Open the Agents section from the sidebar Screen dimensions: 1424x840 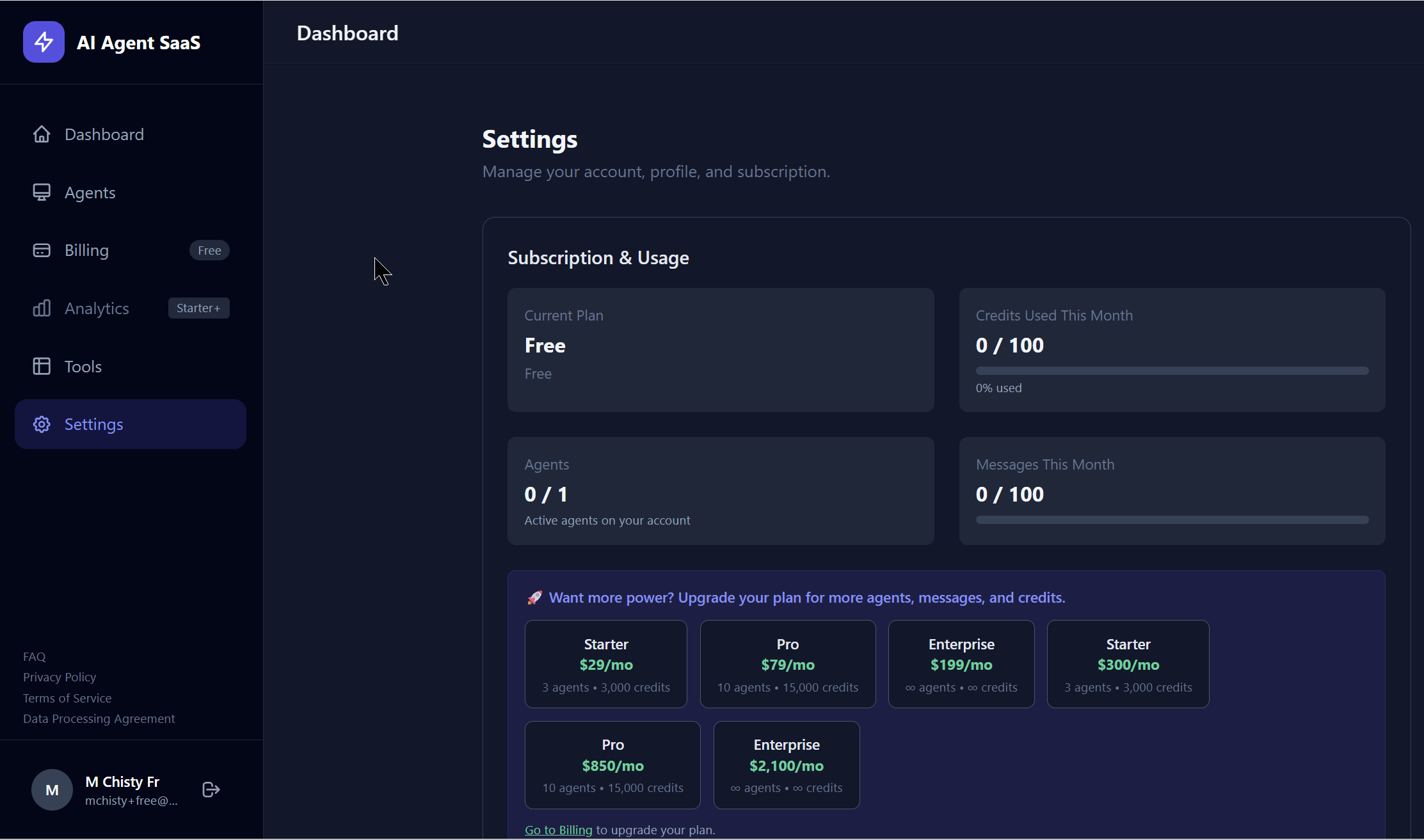coord(90,192)
